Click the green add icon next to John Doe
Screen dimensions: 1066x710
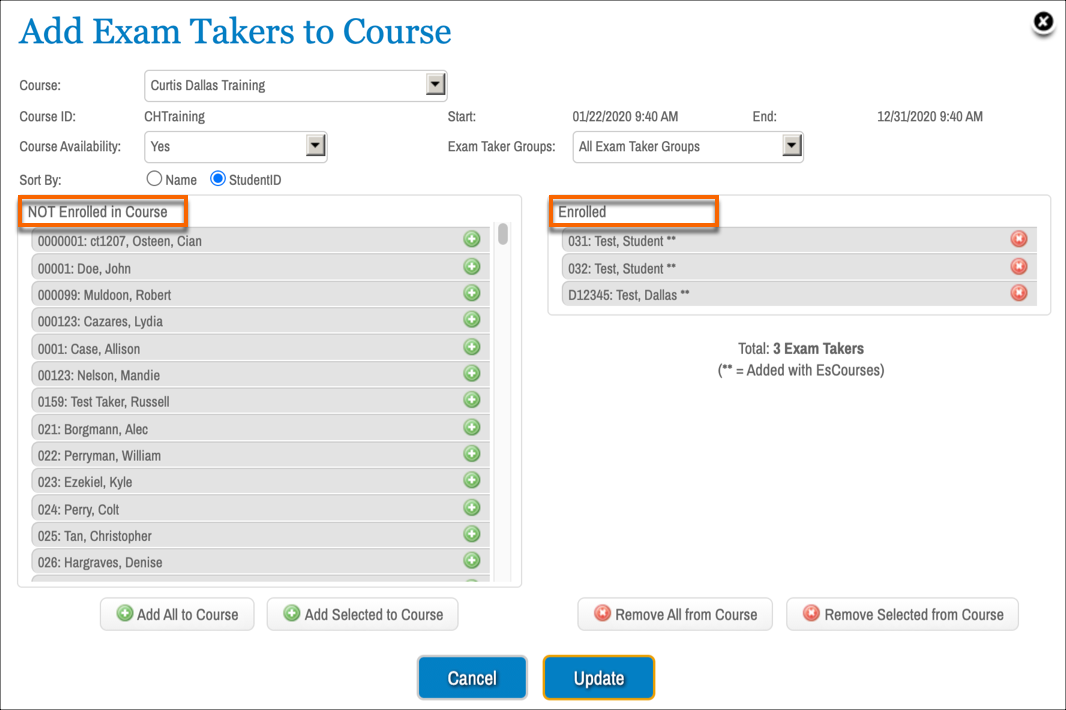pyautogui.click(x=471, y=266)
